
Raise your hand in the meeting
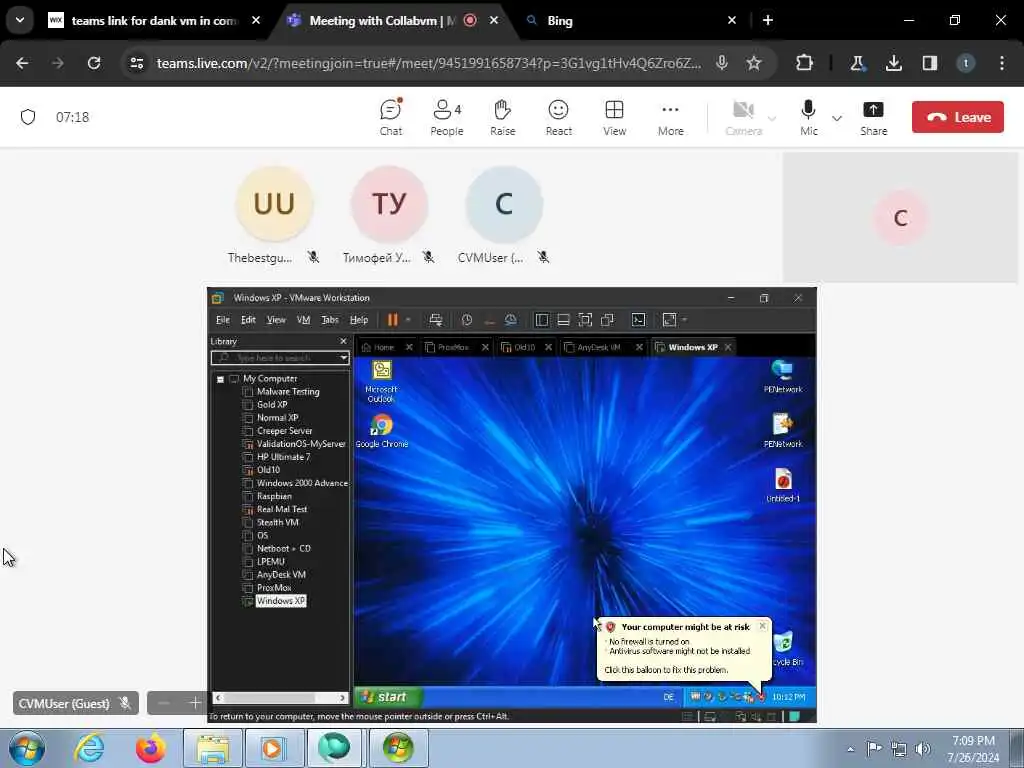tap(502, 118)
